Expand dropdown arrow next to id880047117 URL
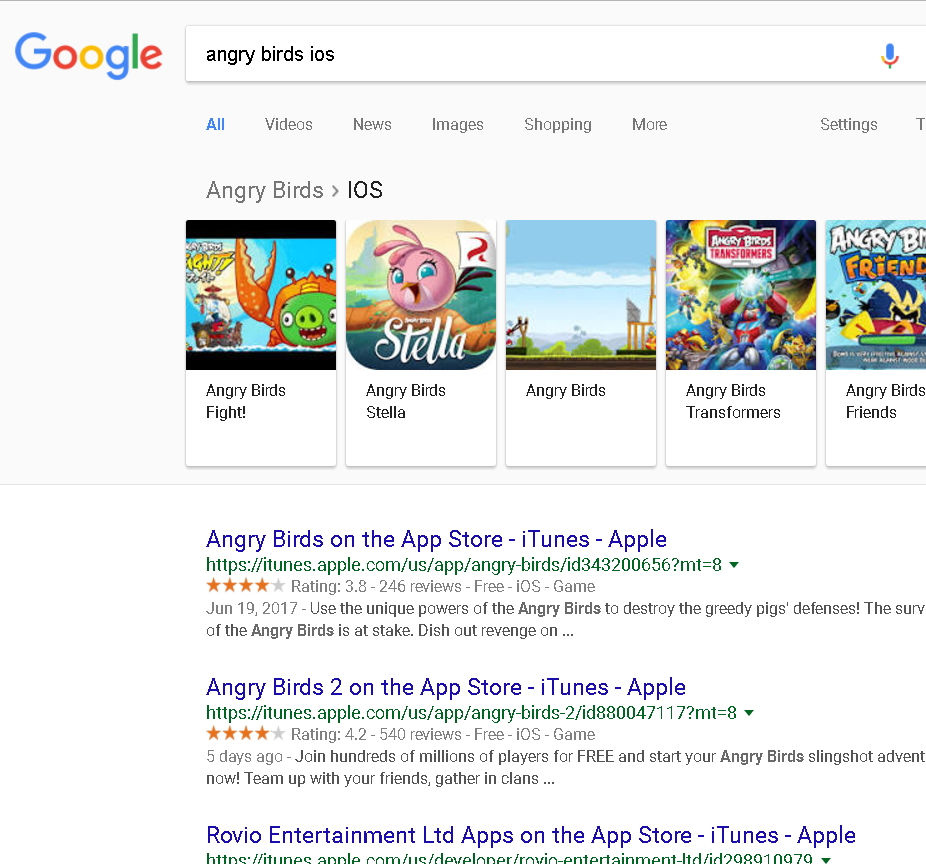The image size is (926, 864). pyautogui.click(x=749, y=713)
